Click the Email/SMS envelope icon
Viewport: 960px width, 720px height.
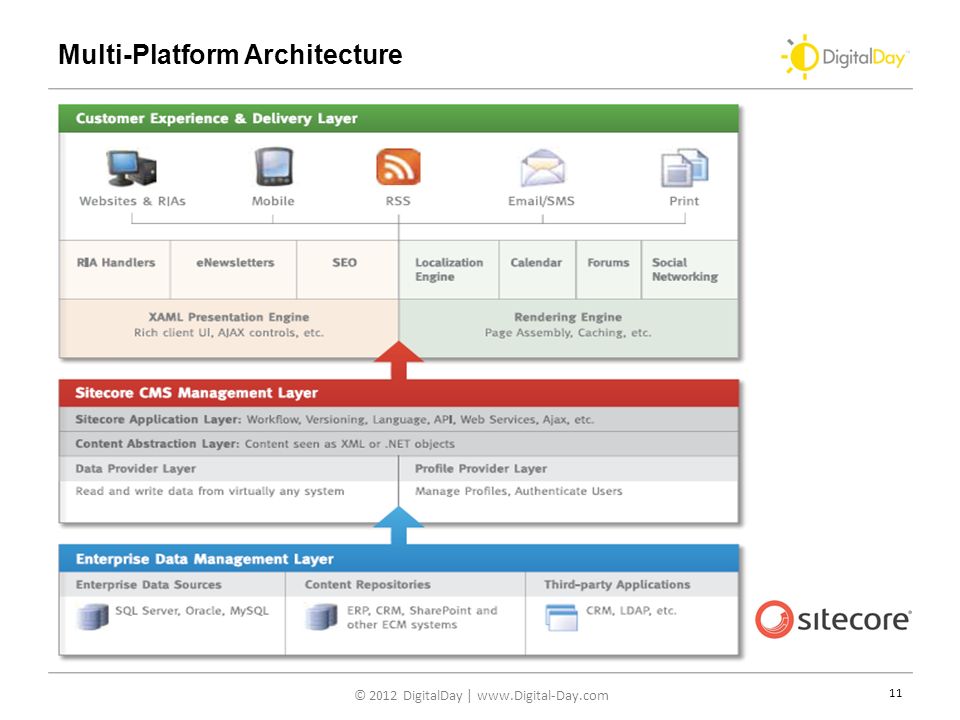coord(542,168)
